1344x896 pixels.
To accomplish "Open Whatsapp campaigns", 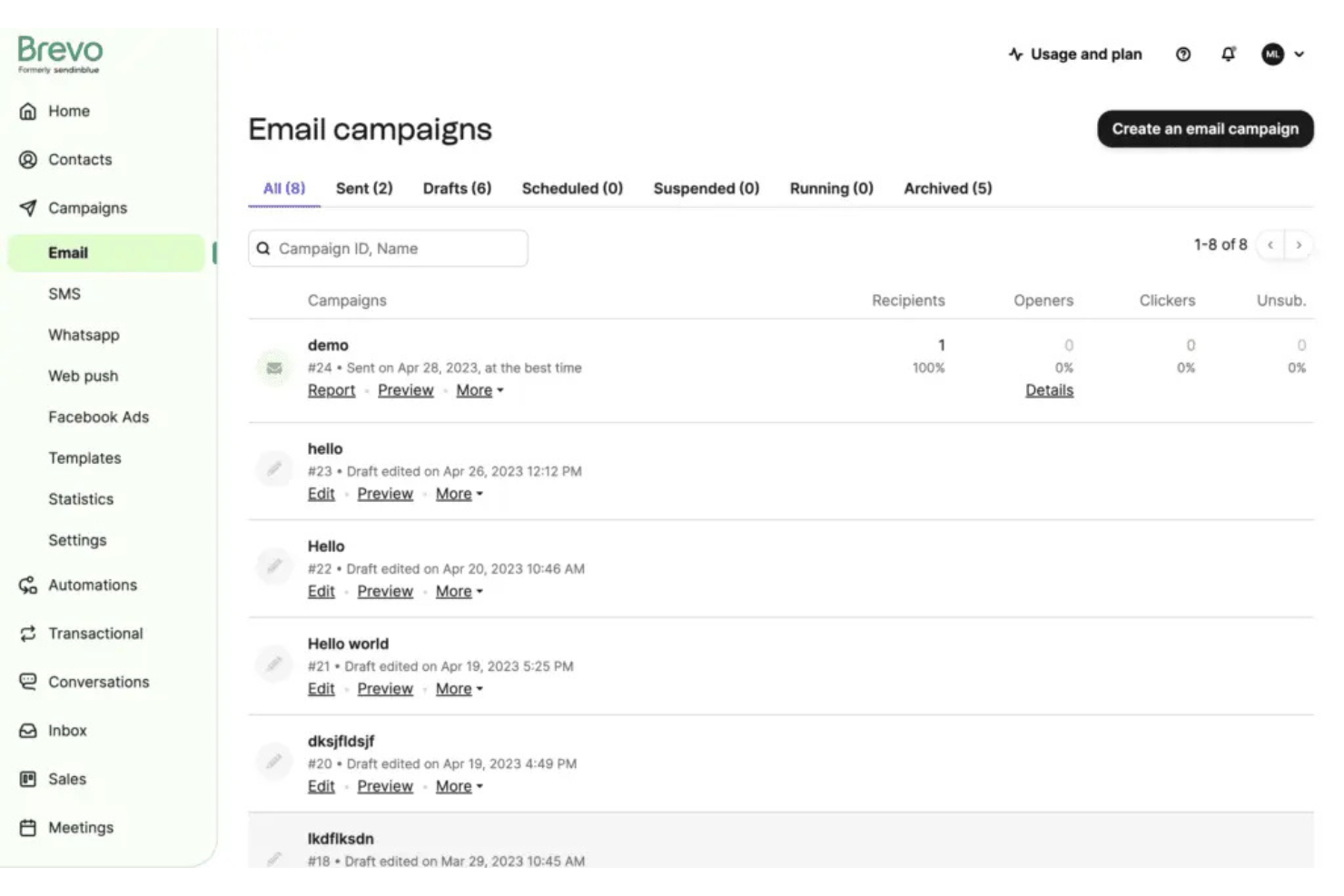I will 84,335.
